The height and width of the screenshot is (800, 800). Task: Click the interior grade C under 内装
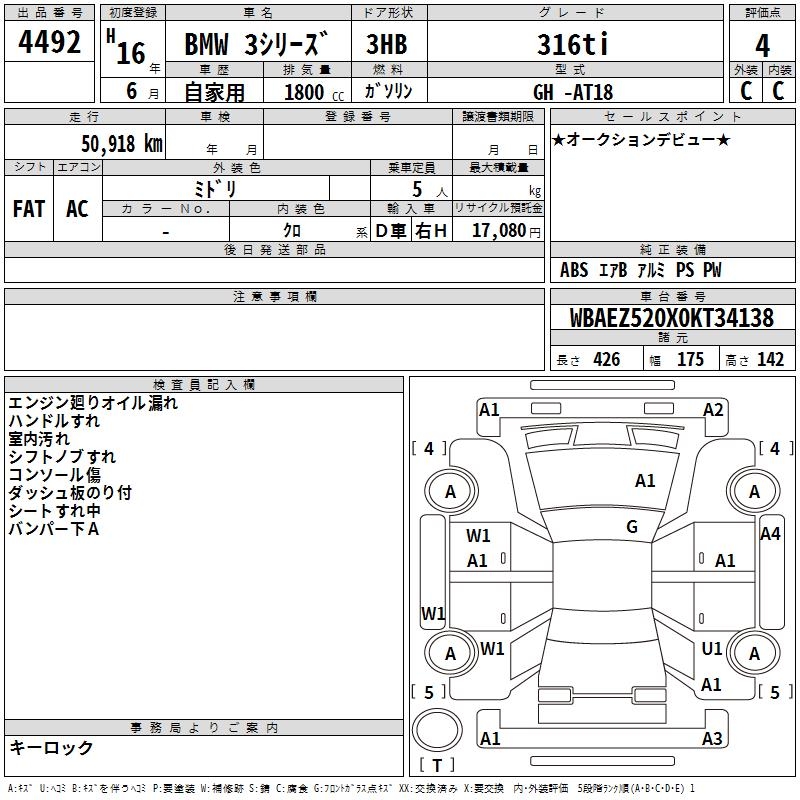coord(779,91)
